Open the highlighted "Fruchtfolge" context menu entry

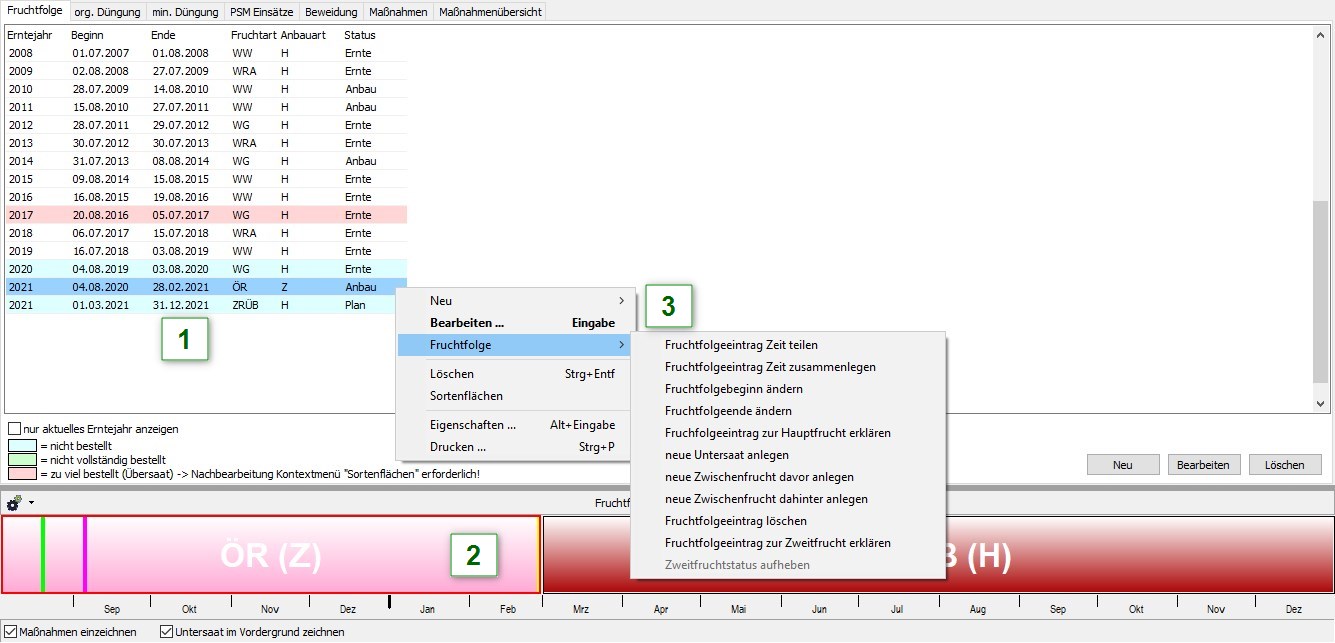click(515, 345)
